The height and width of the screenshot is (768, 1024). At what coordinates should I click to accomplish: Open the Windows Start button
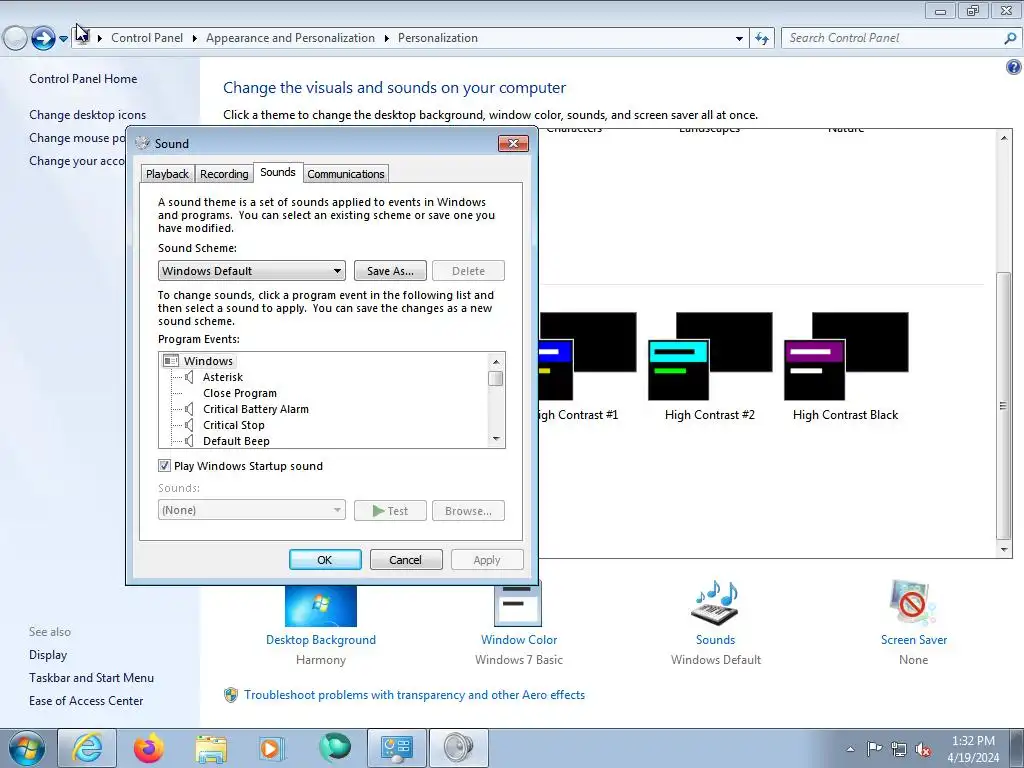click(27, 748)
